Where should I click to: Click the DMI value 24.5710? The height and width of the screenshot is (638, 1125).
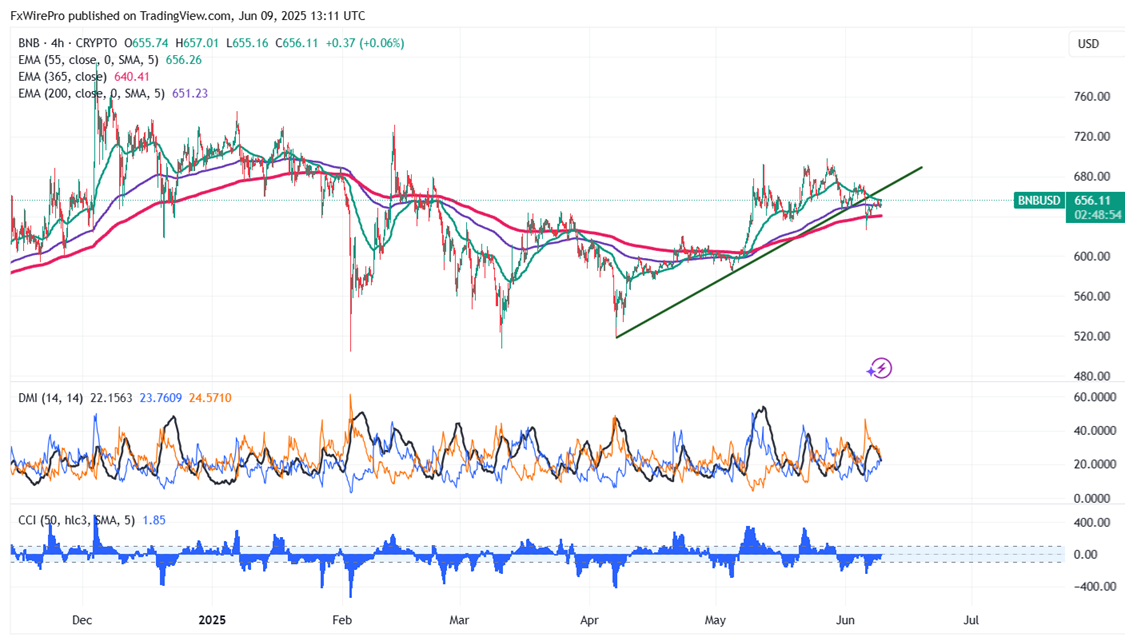[x=210, y=398]
